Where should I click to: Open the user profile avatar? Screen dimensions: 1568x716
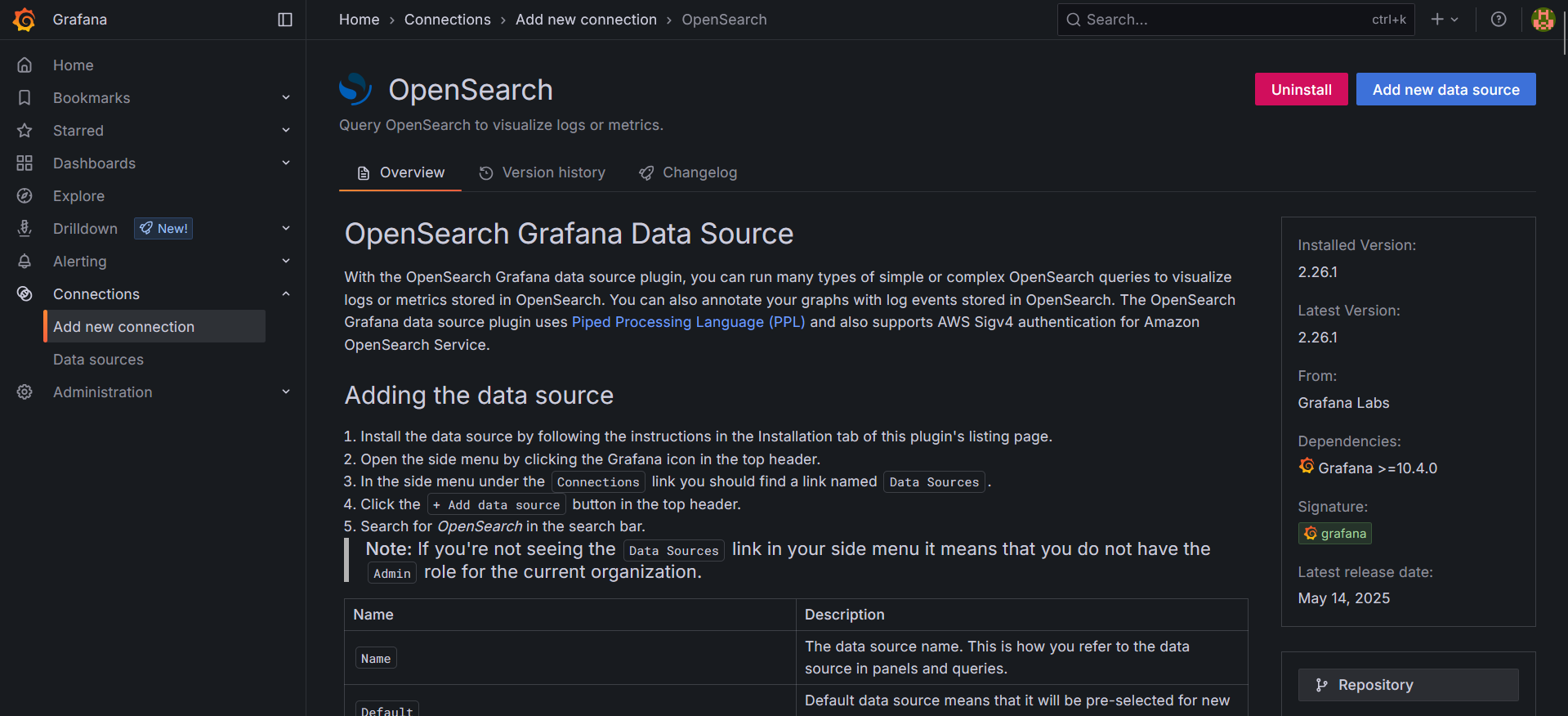pos(1543,20)
